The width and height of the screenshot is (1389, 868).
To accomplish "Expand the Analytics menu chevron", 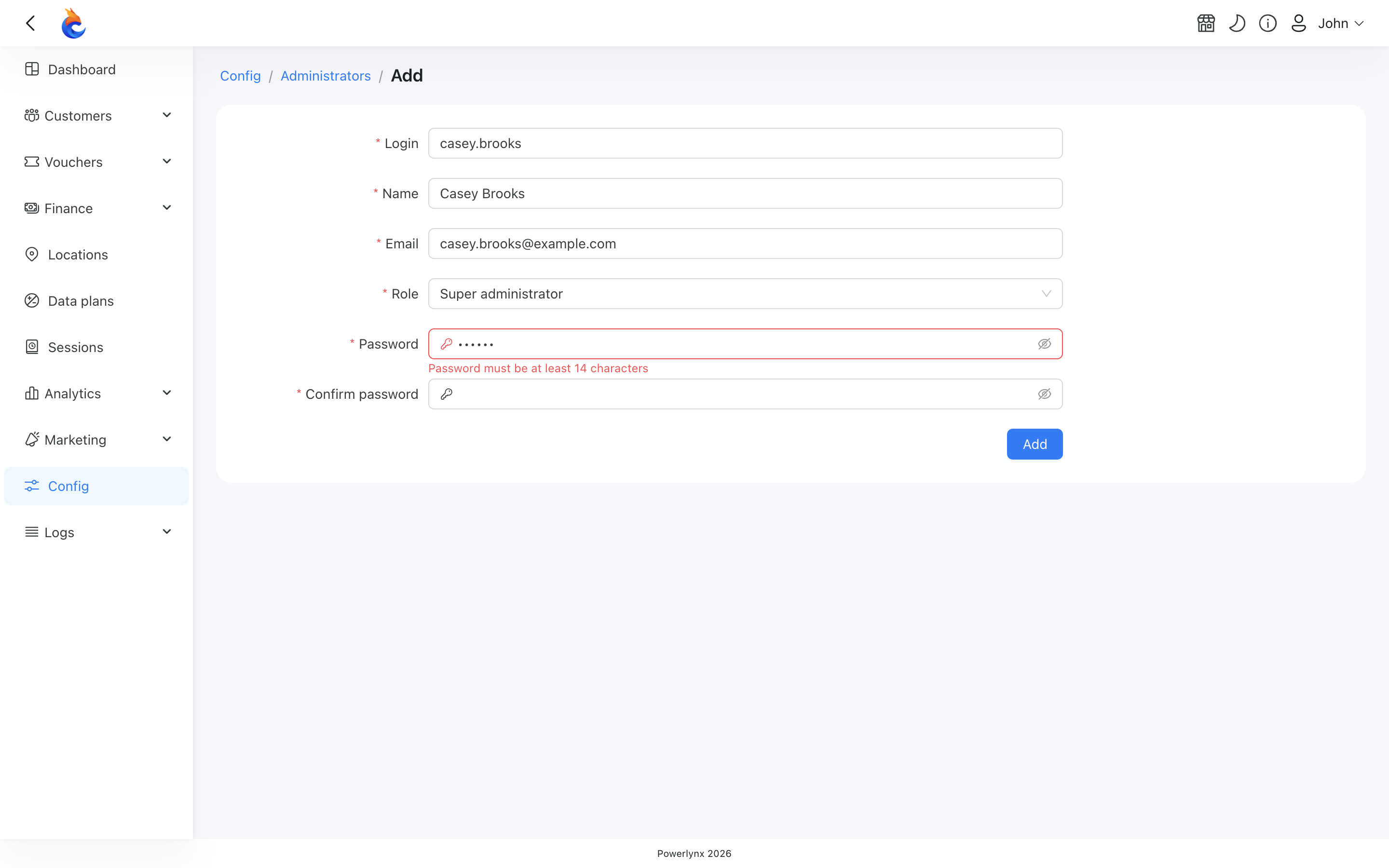I will [x=167, y=393].
